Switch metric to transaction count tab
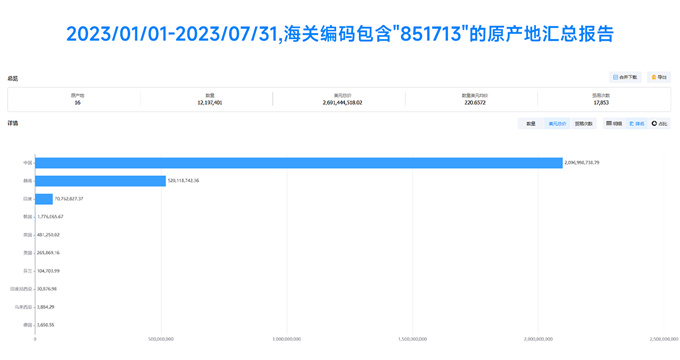Image resolution: width=680 pixels, height=360 pixels. point(583,124)
